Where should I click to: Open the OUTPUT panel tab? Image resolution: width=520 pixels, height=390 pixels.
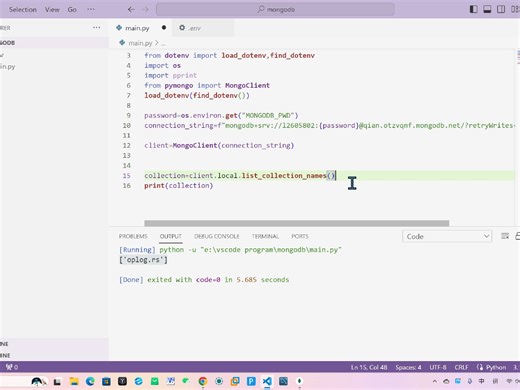tap(171, 236)
